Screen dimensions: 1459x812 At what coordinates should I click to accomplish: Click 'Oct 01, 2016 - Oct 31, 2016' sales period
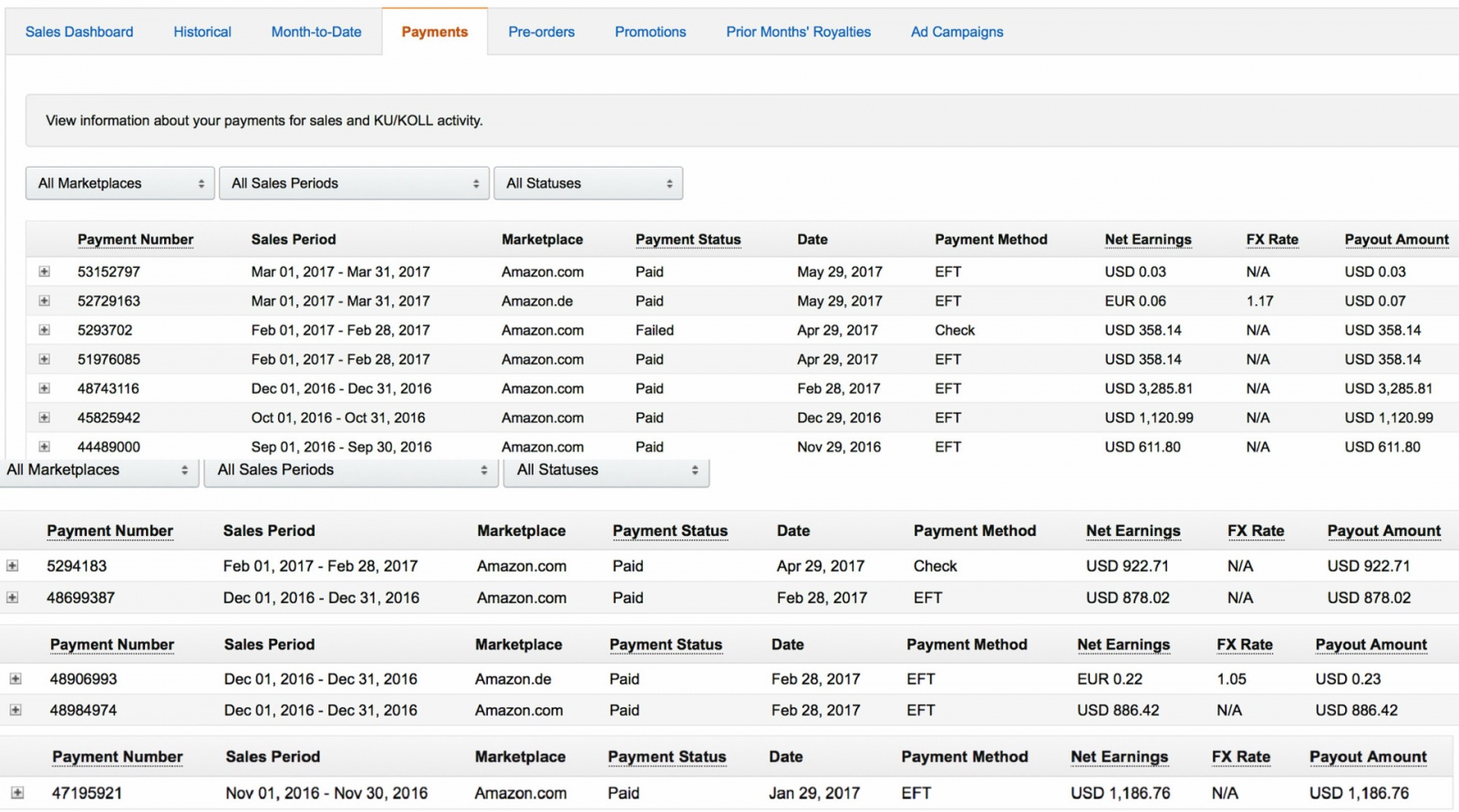(x=338, y=417)
